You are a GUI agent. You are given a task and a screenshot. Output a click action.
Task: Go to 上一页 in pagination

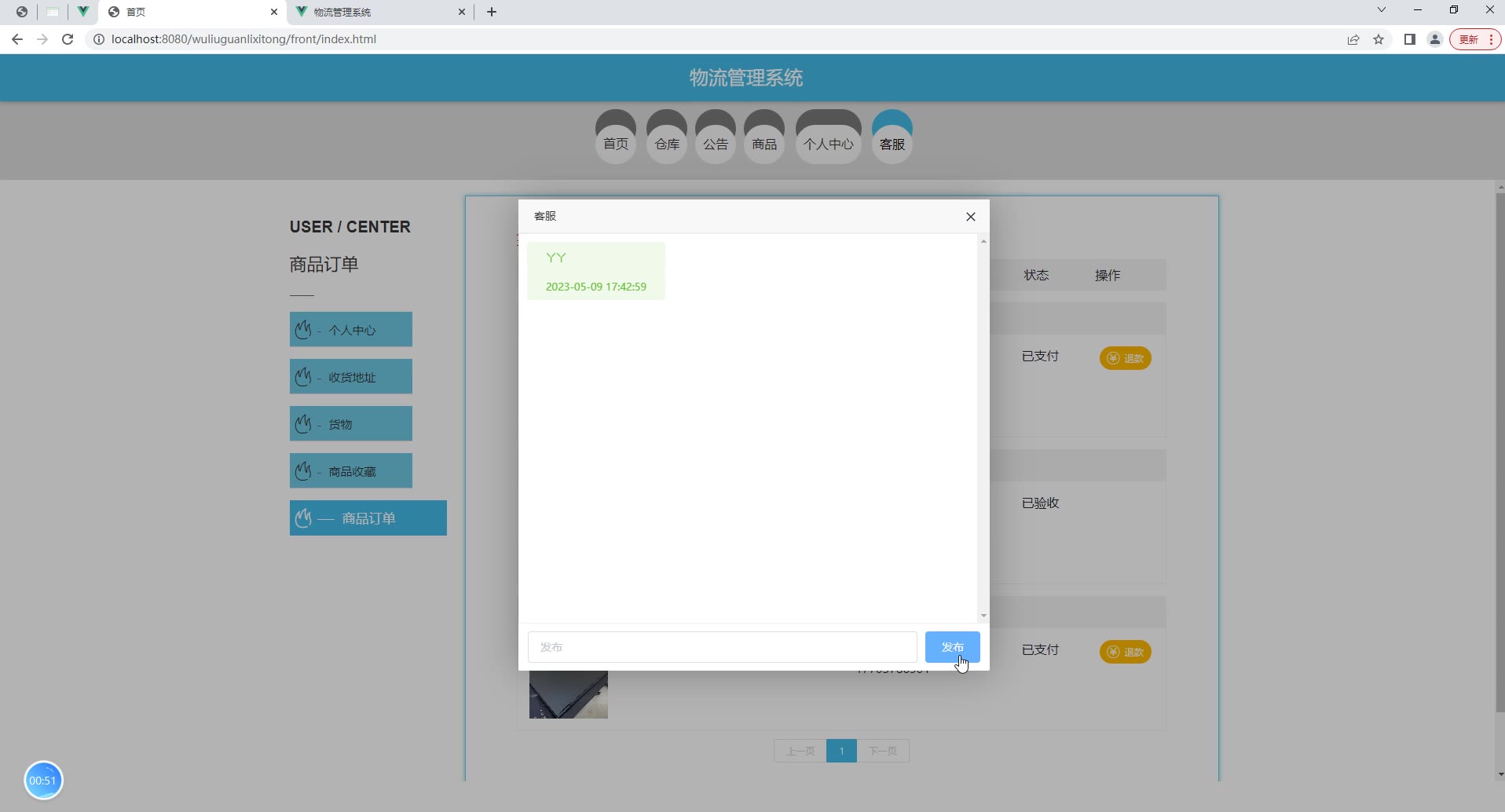coord(800,751)
